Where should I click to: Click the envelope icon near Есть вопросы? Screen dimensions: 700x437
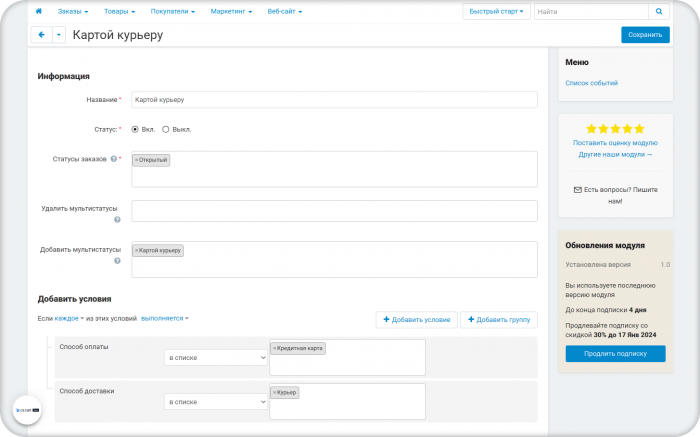[x=577, y=190]
